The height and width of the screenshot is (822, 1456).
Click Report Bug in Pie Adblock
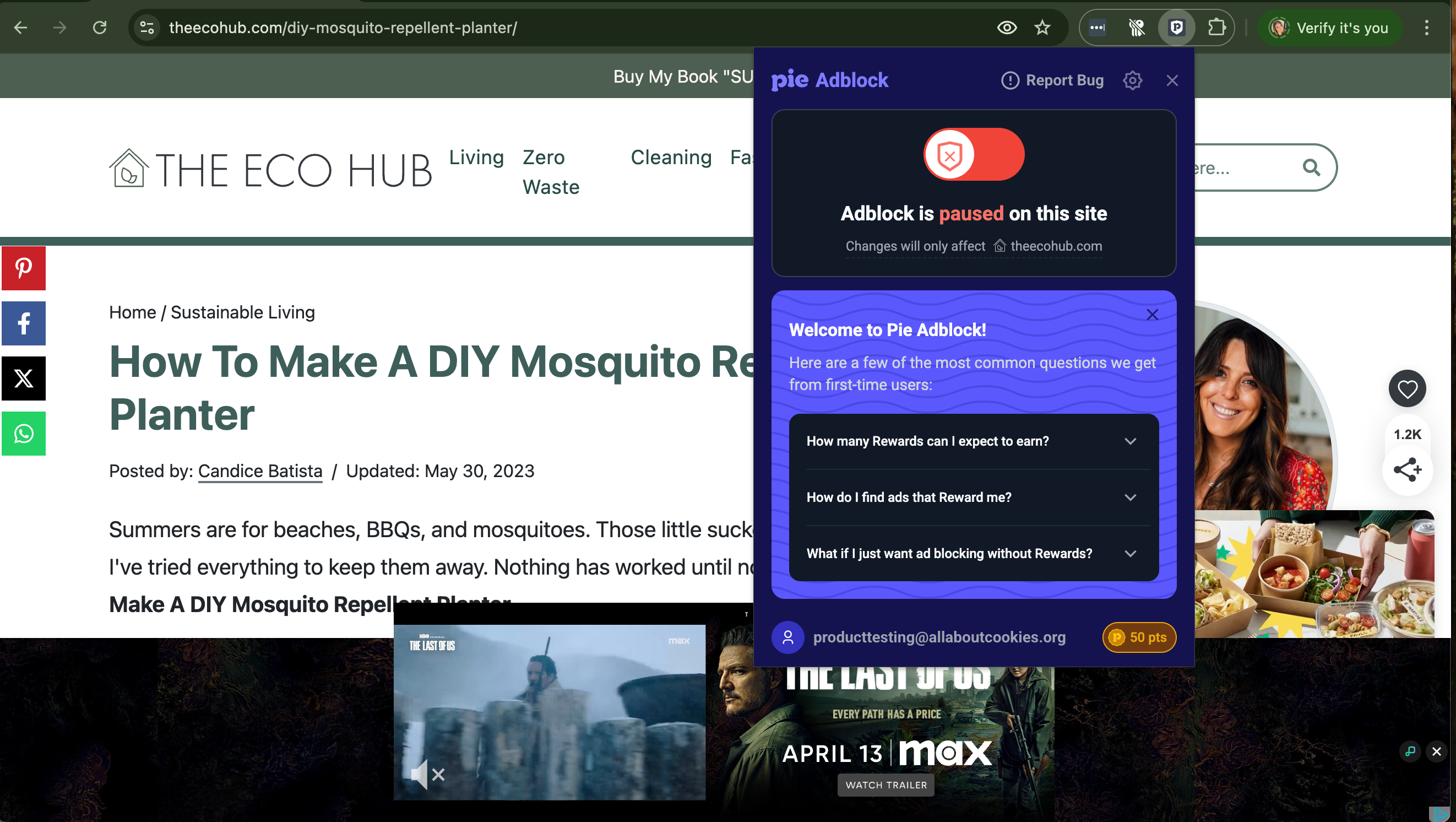point(1052,80)
